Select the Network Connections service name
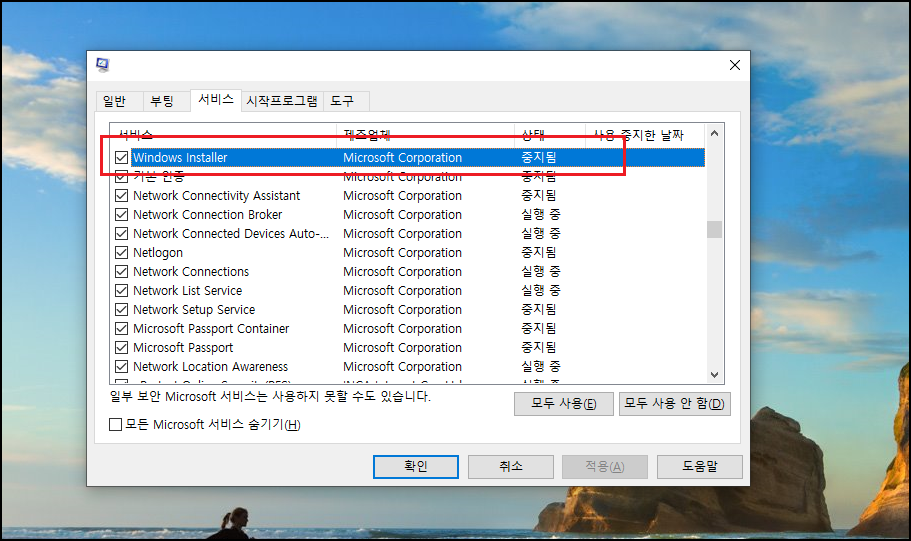Viewport: 911px width, 541px height. [191, 271]
